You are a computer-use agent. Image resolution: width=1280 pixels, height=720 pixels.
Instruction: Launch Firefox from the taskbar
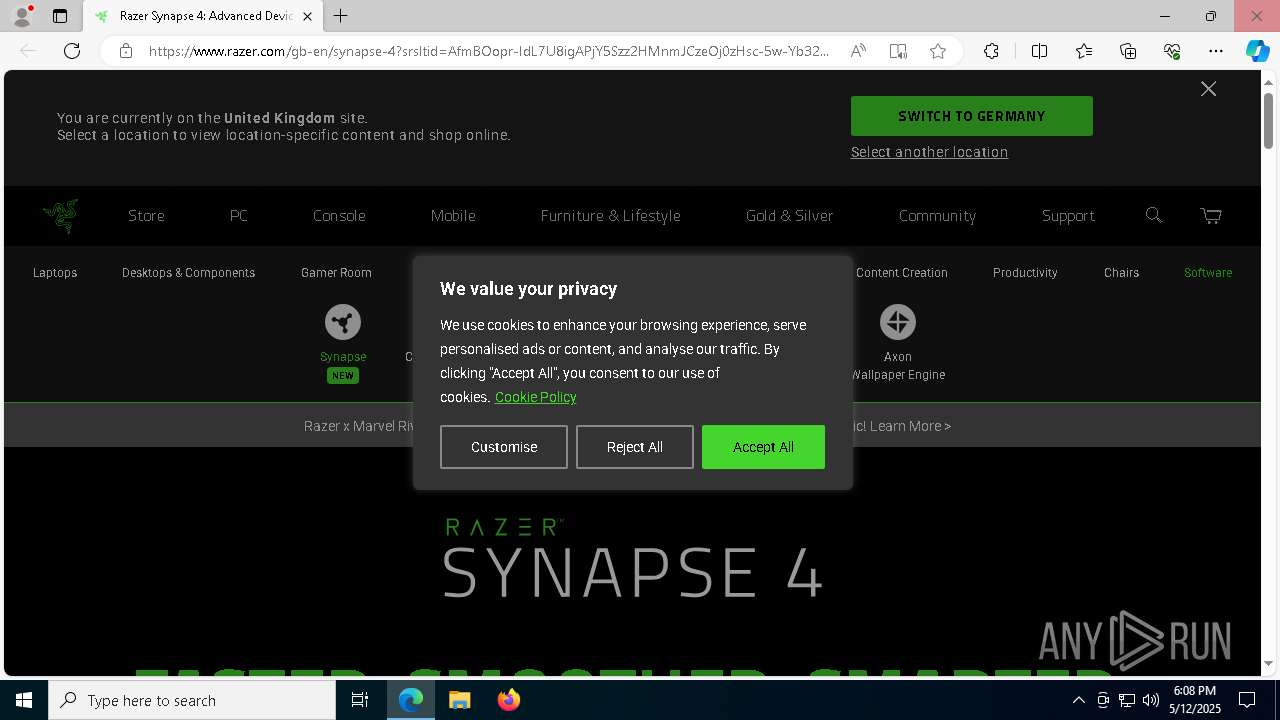508,700
